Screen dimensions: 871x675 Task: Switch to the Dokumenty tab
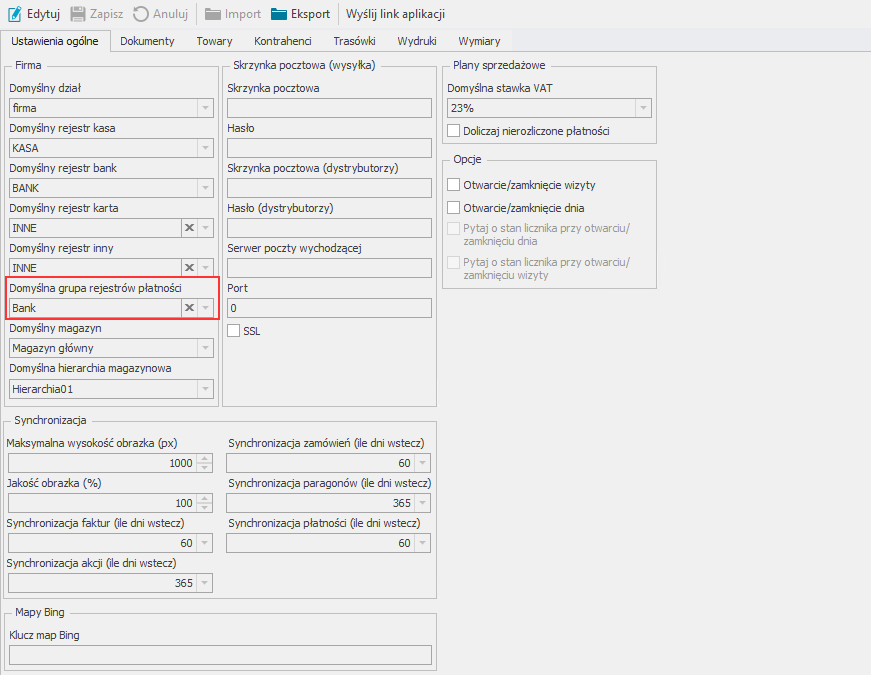(x=147, y=41)
